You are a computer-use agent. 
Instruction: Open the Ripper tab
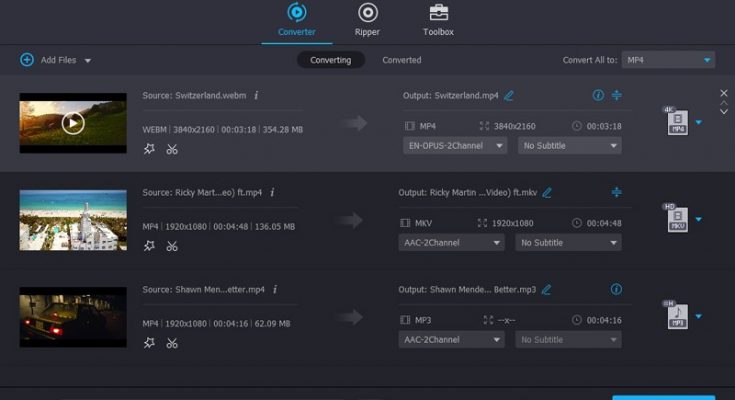(367, 19)
